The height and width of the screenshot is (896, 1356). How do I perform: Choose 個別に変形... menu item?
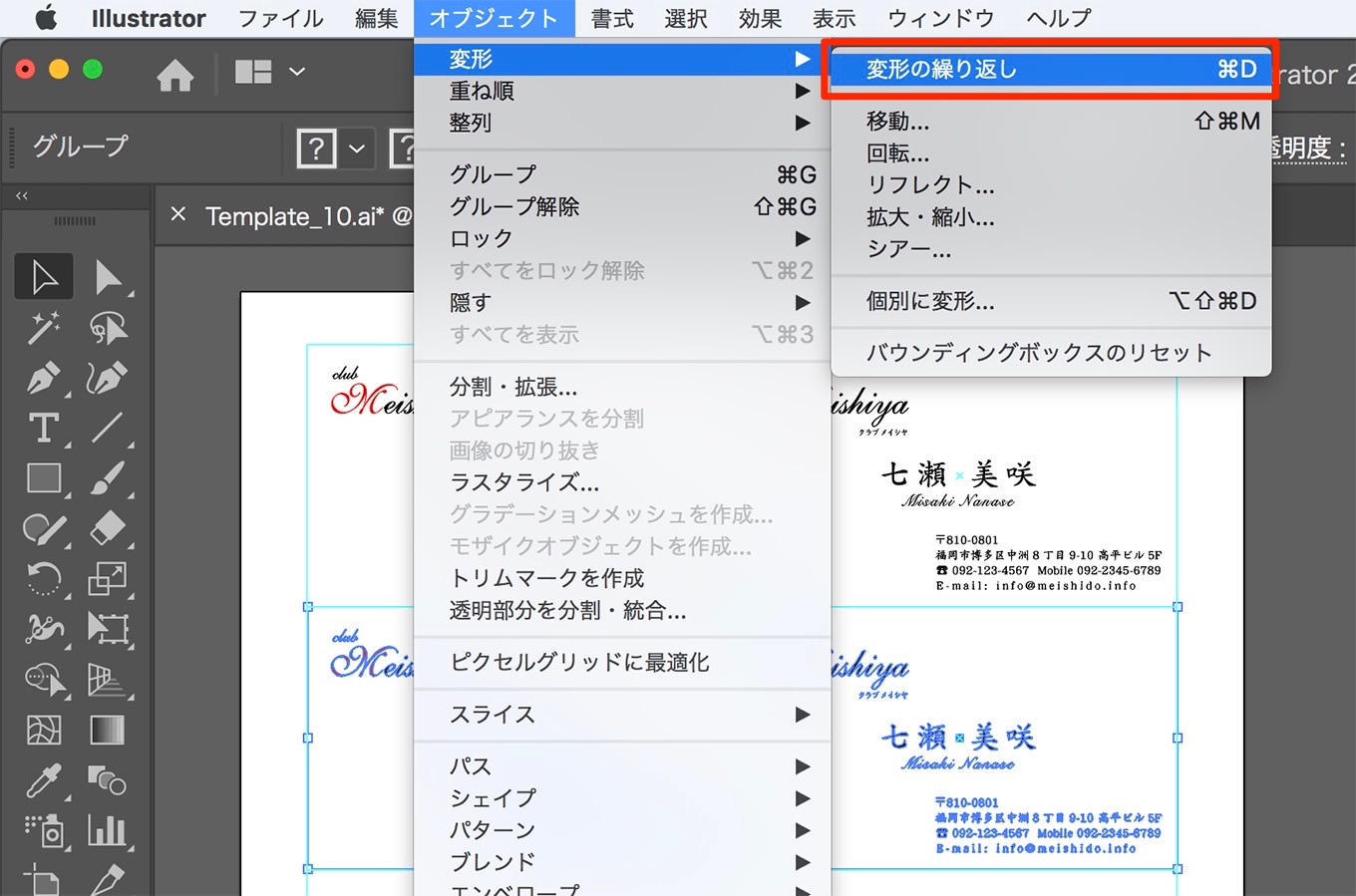(x=1051, y=301)
